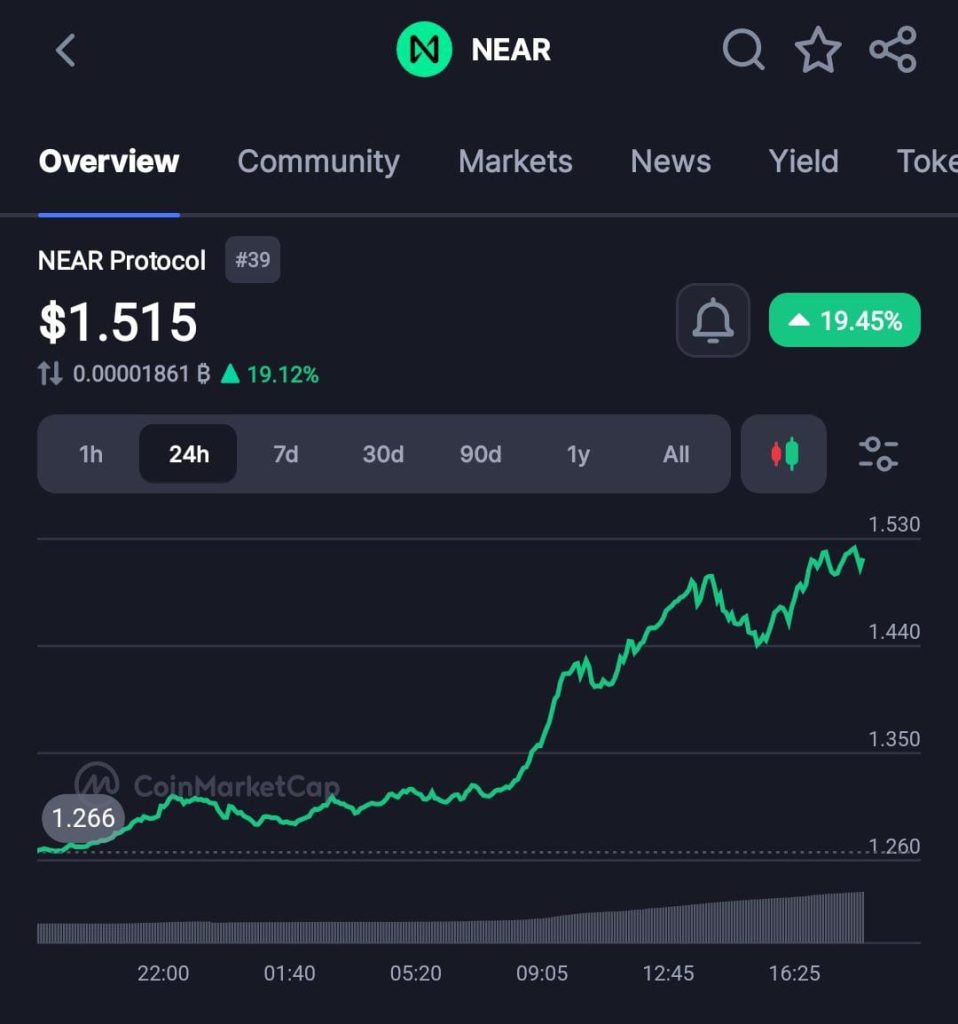Switch chart to 1y range
This screenshot has width=958, height=1024.
[578, 454]
